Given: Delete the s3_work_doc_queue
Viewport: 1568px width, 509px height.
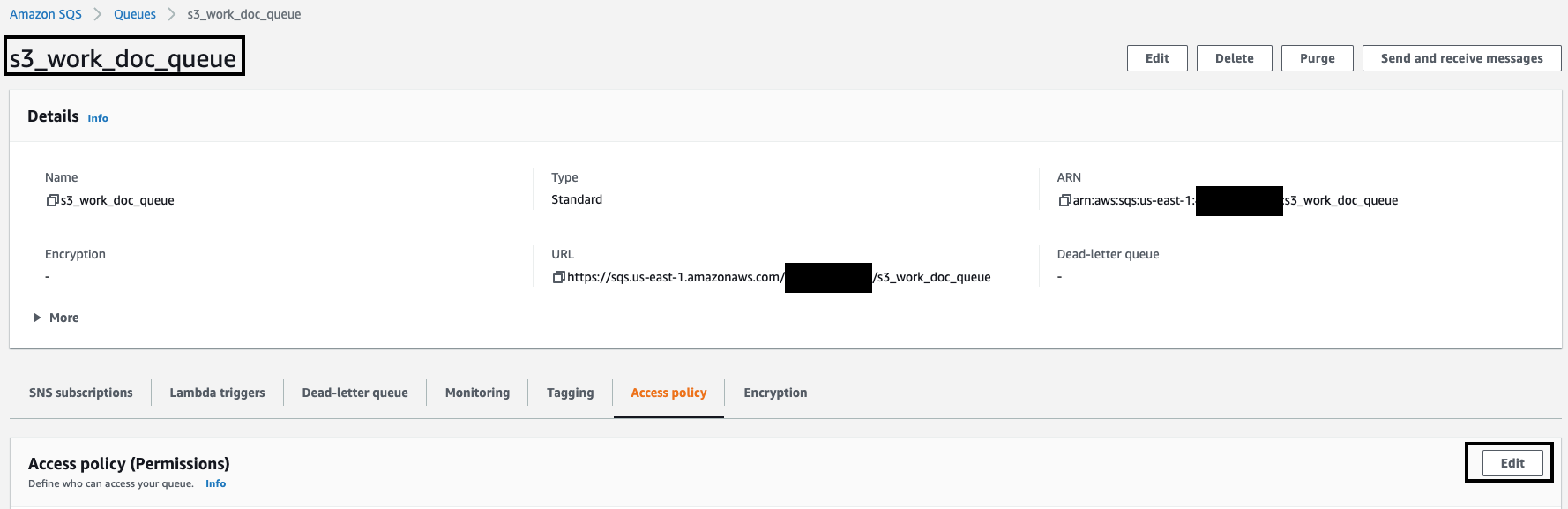Looking at the screenshot, I should pyautogui.click(x=1234, y=57).
